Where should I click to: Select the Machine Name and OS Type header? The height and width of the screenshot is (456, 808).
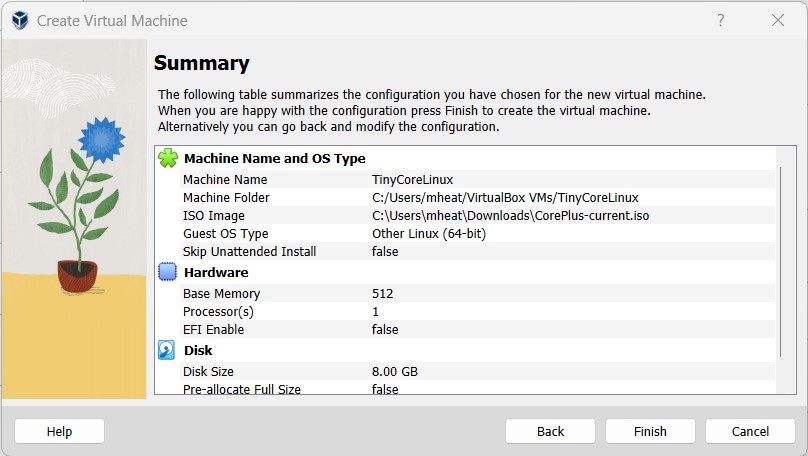(275, 159)
